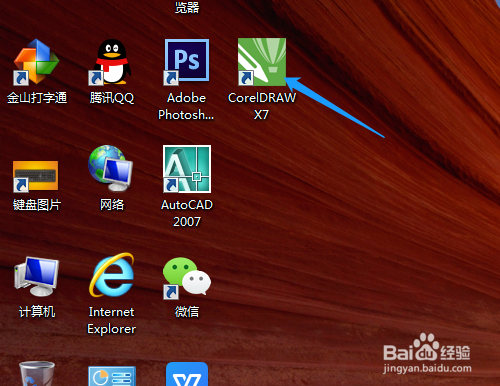The width and height of the screenshot is (500, 386).
Task: Click the 键盘图片 label text
Action: click(37, 205)
